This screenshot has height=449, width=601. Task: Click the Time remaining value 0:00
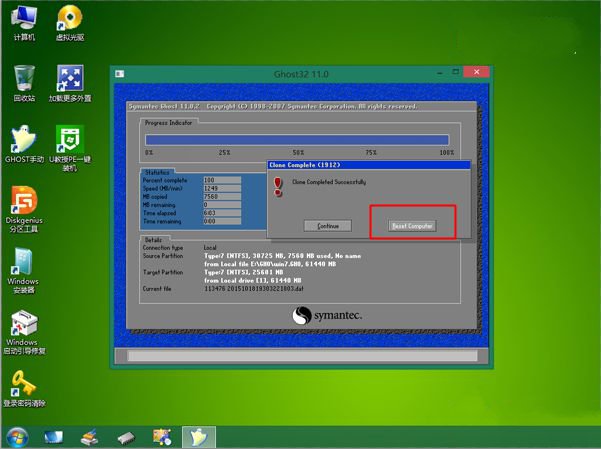pyautogui.click(x=222, y=221)
